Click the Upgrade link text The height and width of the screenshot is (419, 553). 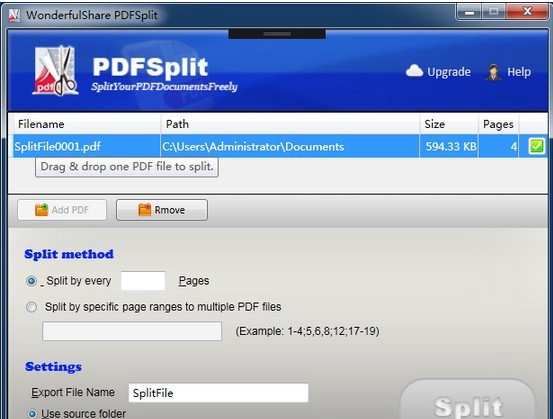[449, 72]
